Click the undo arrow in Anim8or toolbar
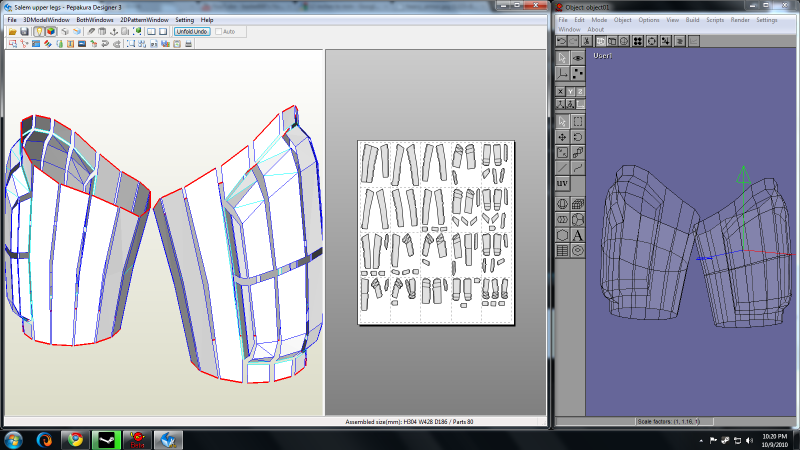Screen dimensions: 800x450 pos(561,41)
